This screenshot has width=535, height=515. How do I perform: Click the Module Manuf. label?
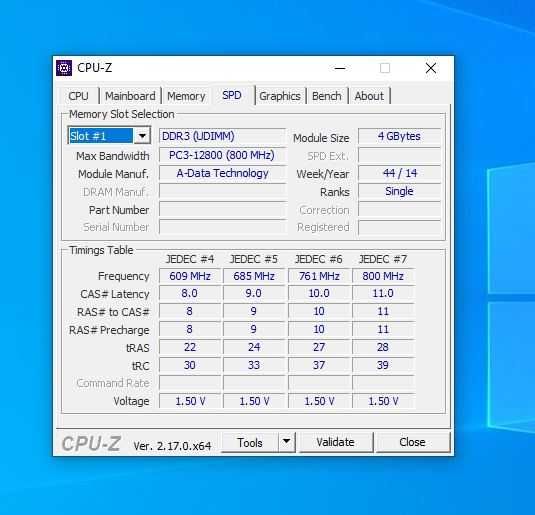click(x=114, y=174)
